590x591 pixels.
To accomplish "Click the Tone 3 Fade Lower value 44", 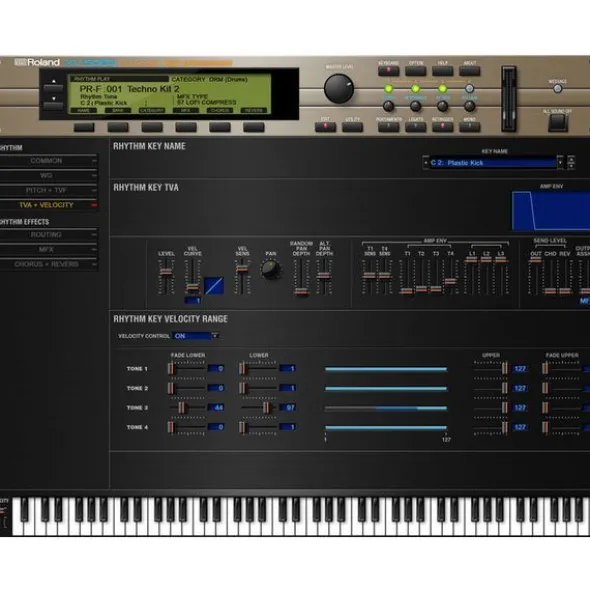I will (216, 407).
